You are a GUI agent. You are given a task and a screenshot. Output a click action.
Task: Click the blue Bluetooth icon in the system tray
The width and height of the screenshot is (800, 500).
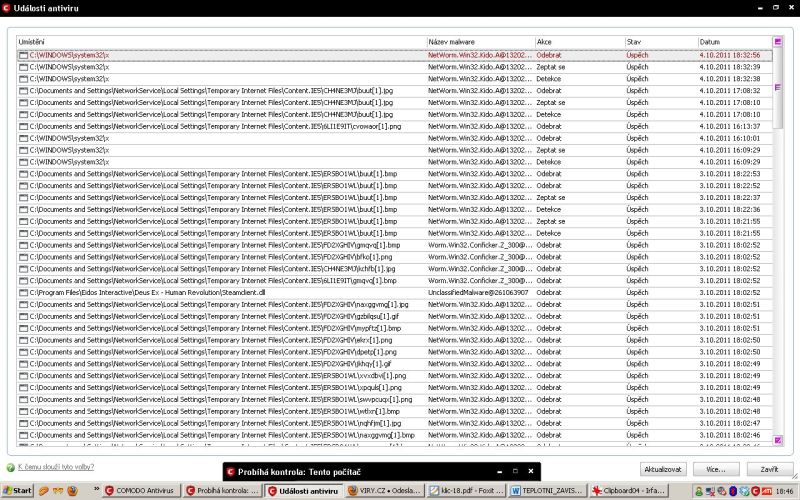[733, 491]
